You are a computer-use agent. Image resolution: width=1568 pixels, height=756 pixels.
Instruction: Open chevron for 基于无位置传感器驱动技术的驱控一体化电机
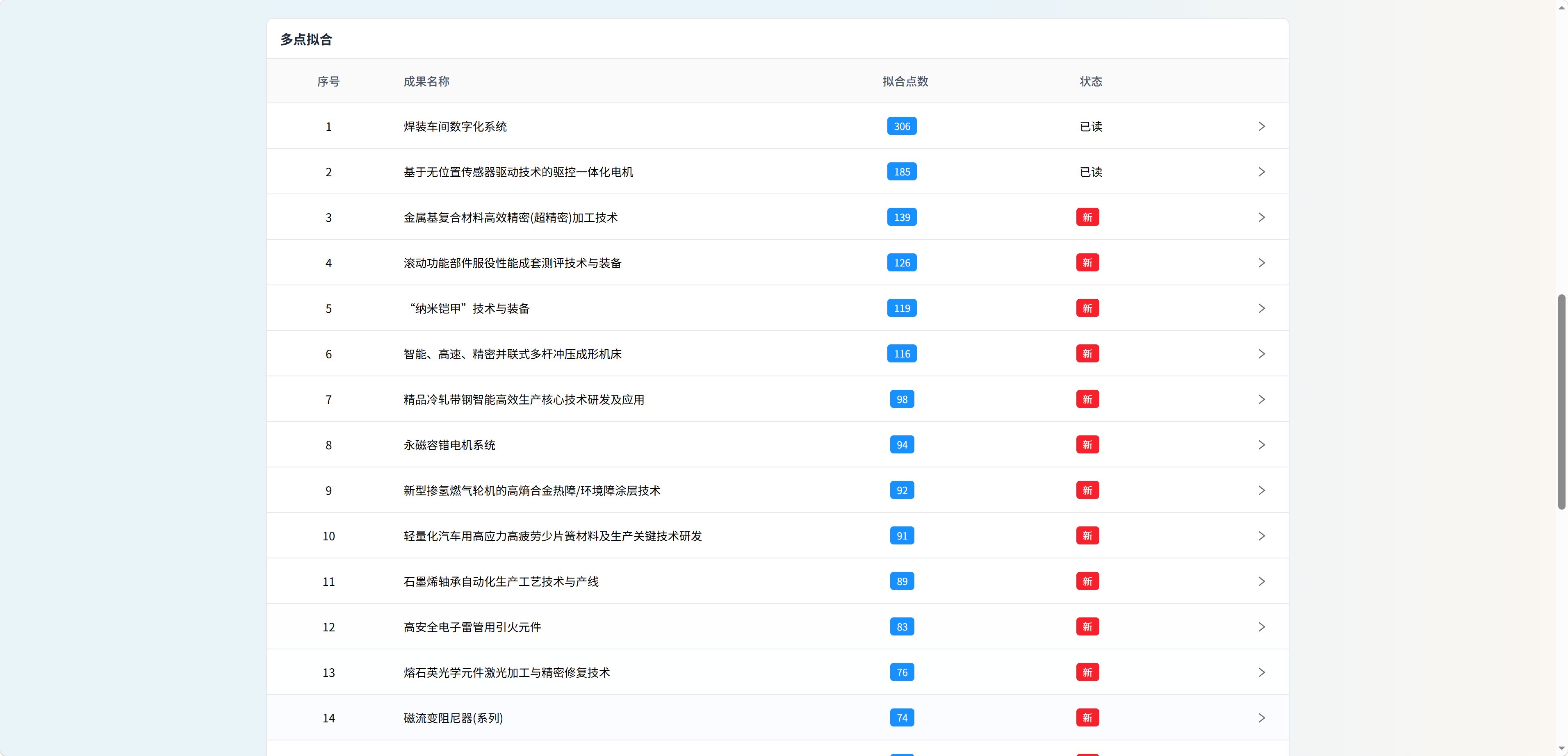pos(1261,172)
